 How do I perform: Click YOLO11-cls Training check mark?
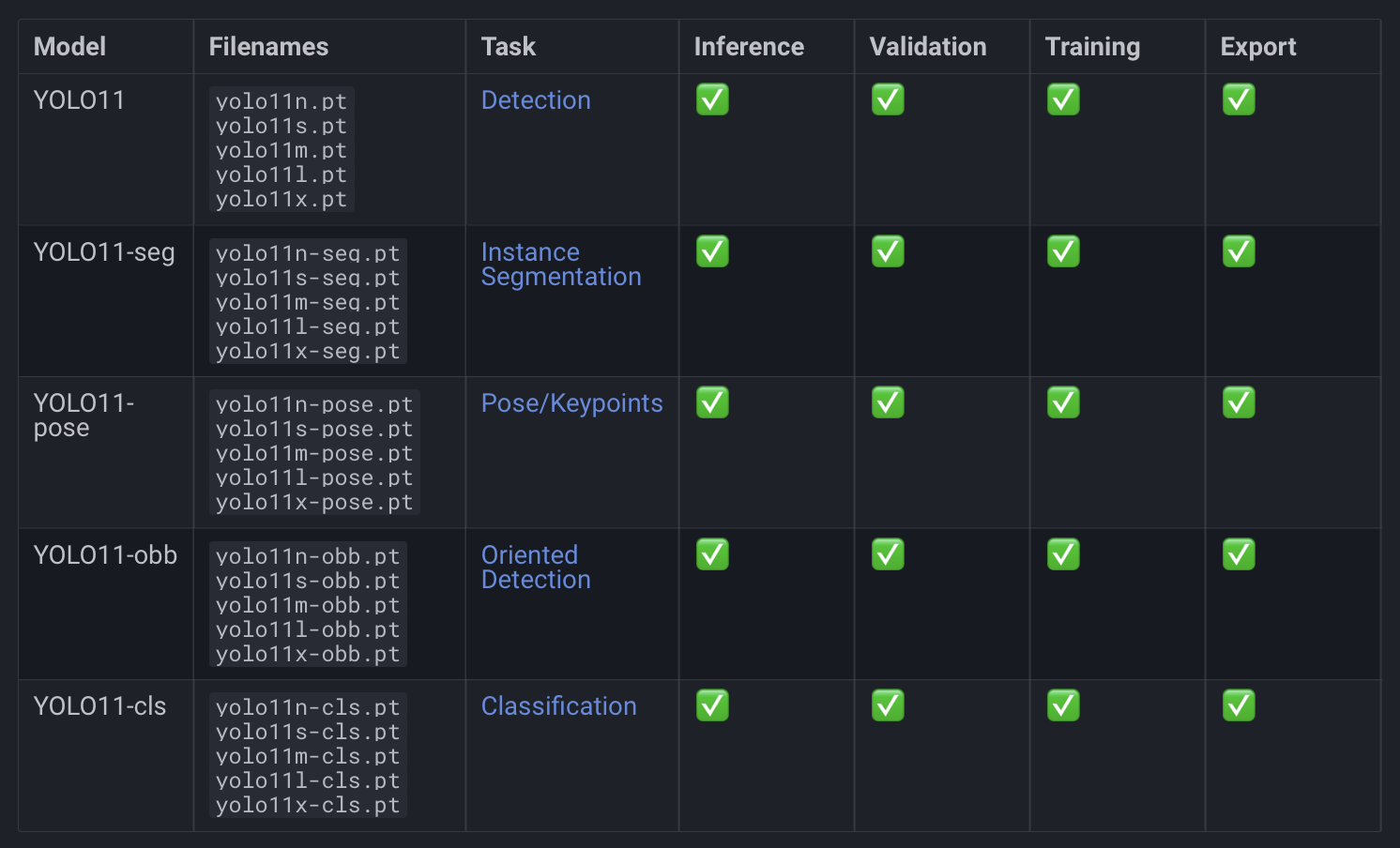tap(1063, 705)
